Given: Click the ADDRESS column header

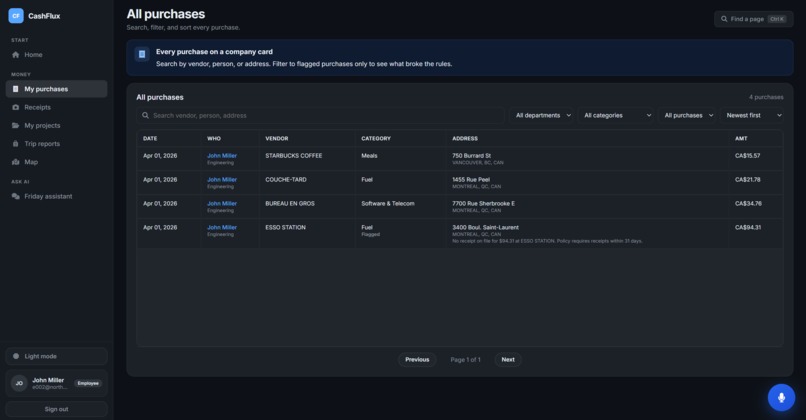Looking at the screenshot, I should (465, 139).
